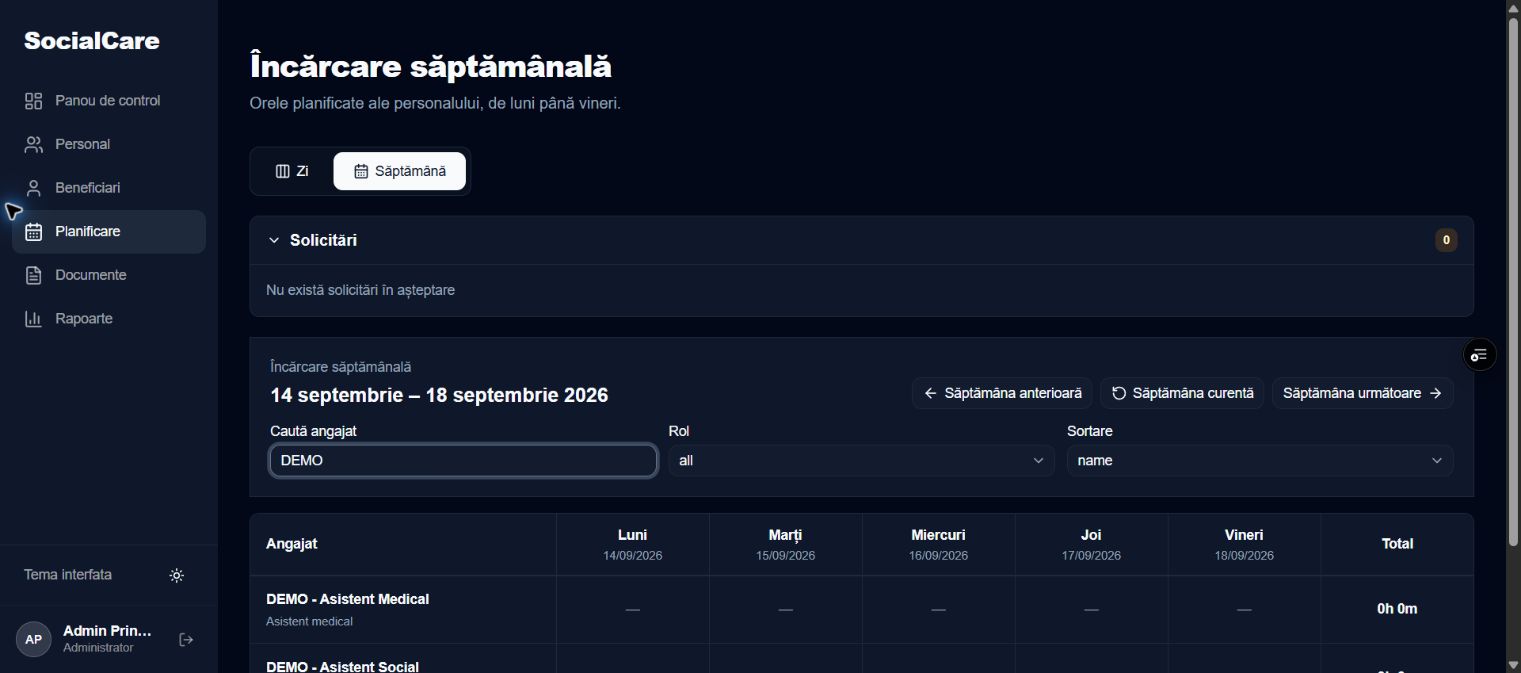Jump to Săptămâna următoare
This screenshot has height=673, width=1521.
[1362, 393]
